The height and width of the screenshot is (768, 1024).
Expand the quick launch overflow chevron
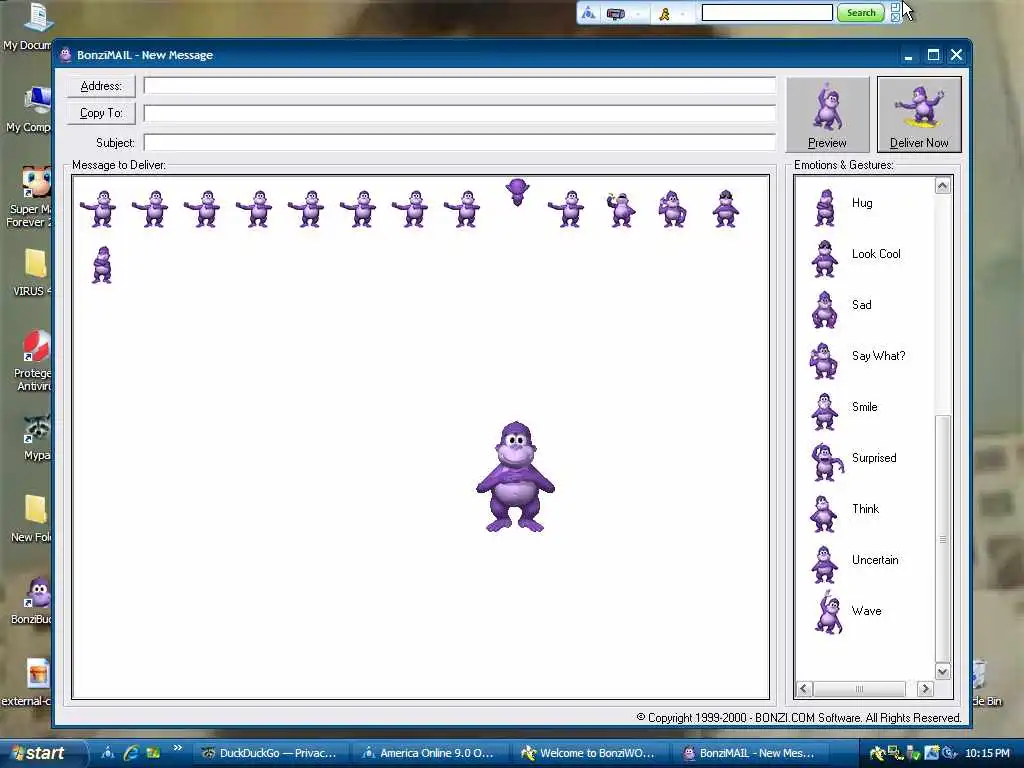(178, 748)
